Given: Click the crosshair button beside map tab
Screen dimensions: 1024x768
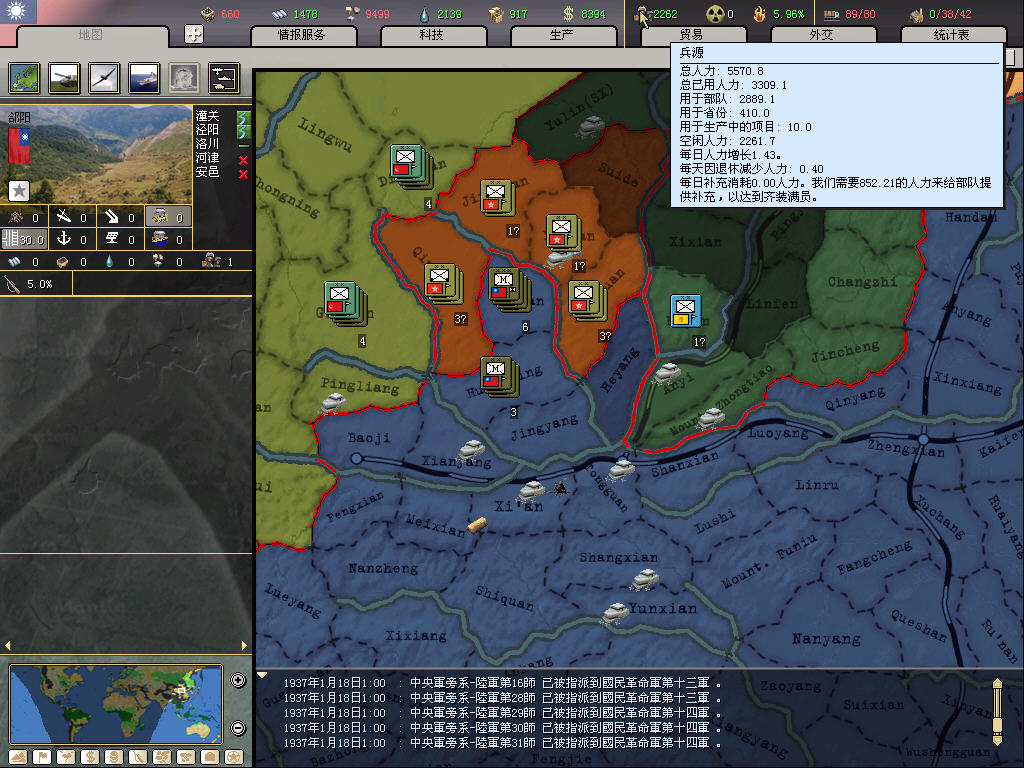Looking at the screenshot, I should pyautogui.click(x=194, y=33).
